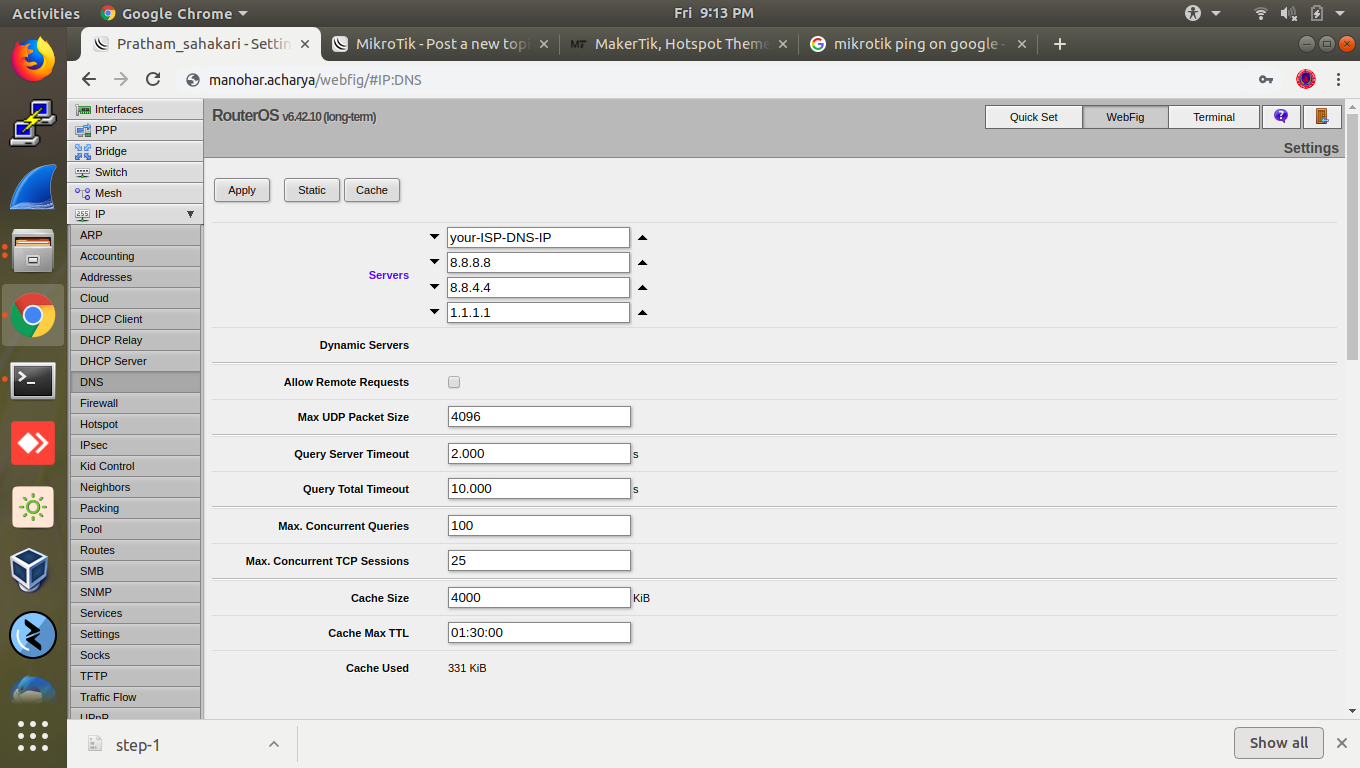The height and width of the screenshot is (768, 1360).
Task: Open the Bridge menu item
Action: [135, 151]
